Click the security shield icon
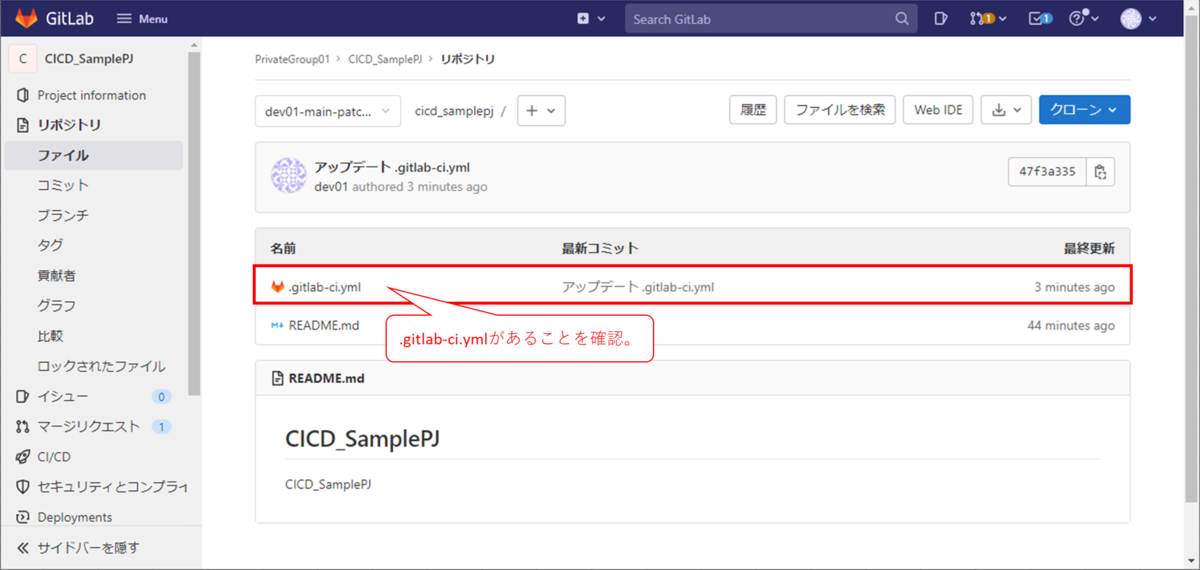This screenshot has width=1200, height=570. 22,487
